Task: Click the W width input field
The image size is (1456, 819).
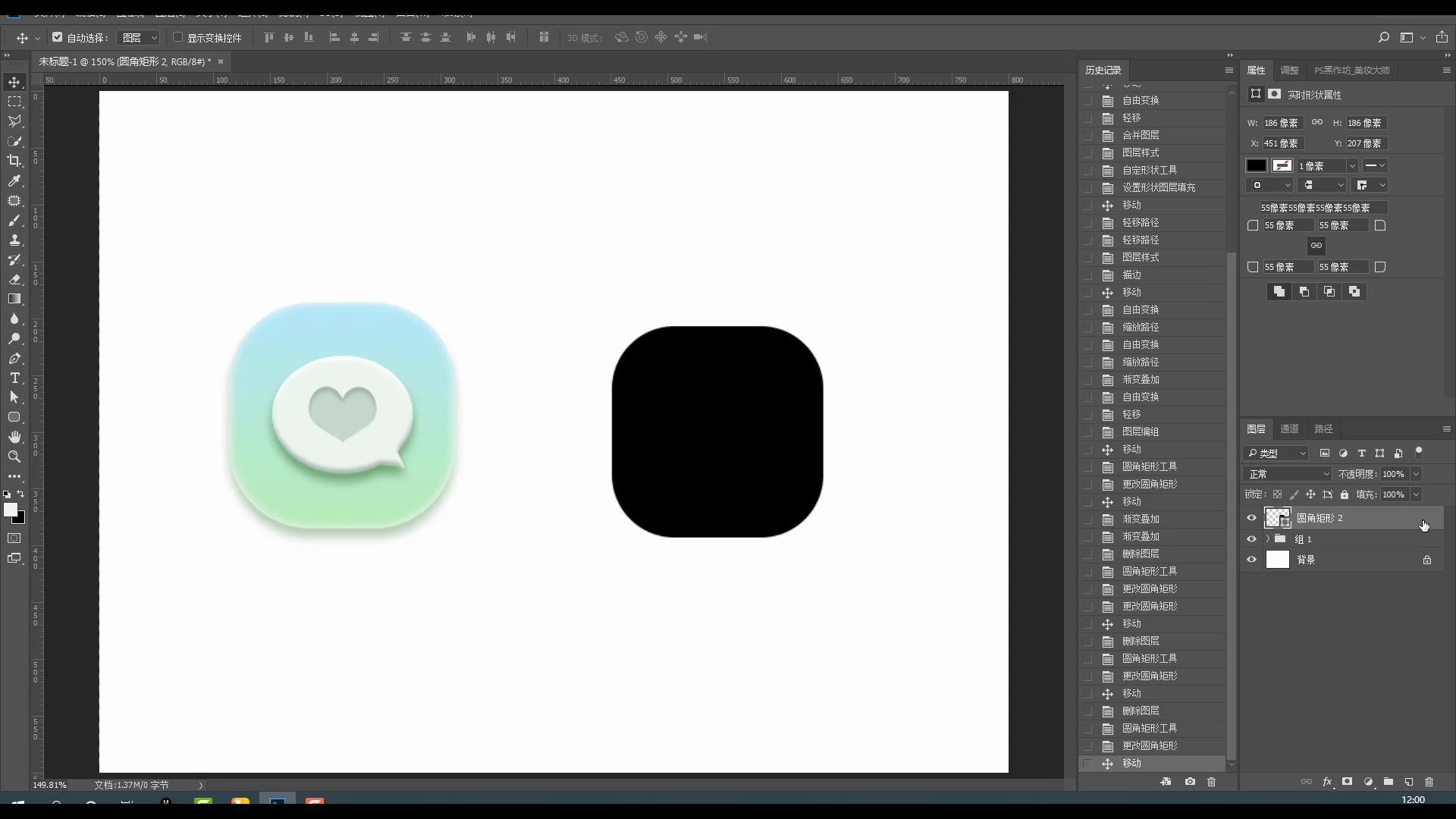Action: point(1282,123)
